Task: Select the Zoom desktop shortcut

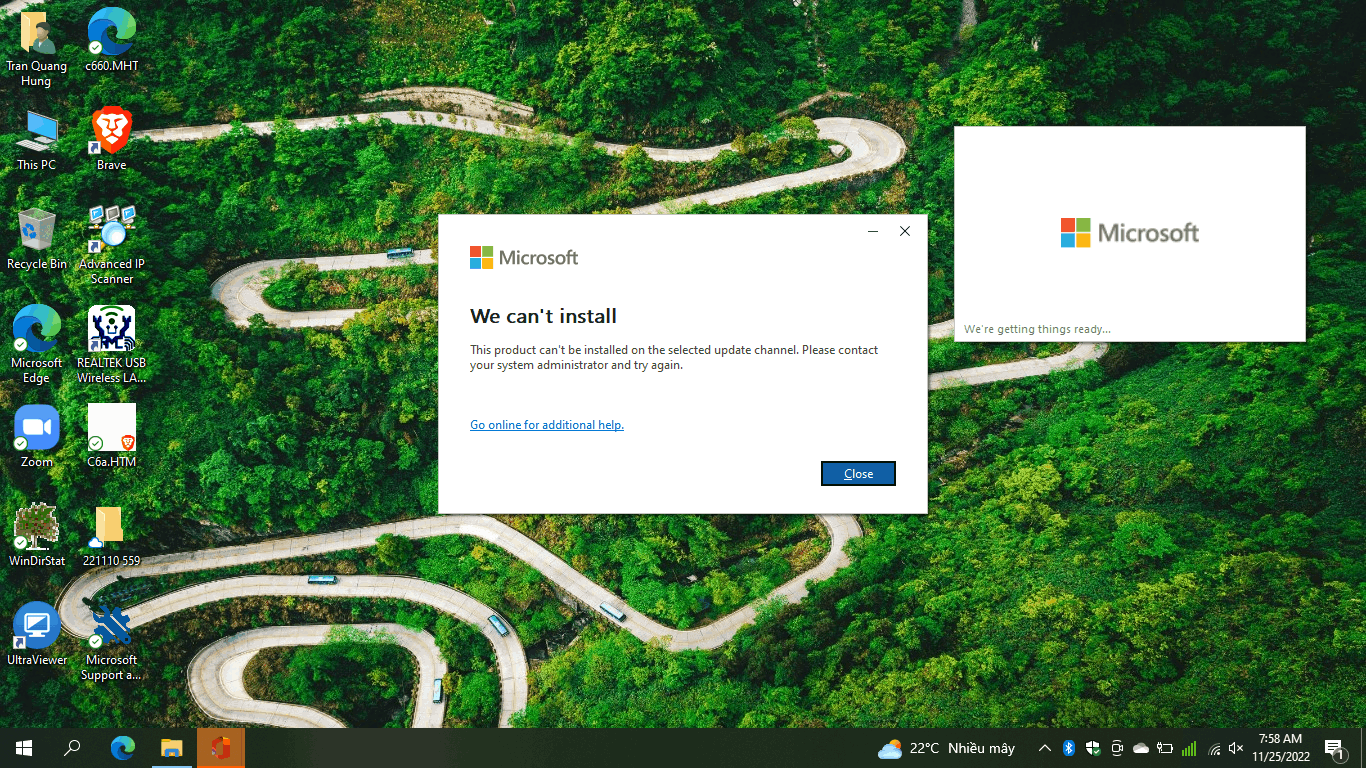Action: pos(37,436)
